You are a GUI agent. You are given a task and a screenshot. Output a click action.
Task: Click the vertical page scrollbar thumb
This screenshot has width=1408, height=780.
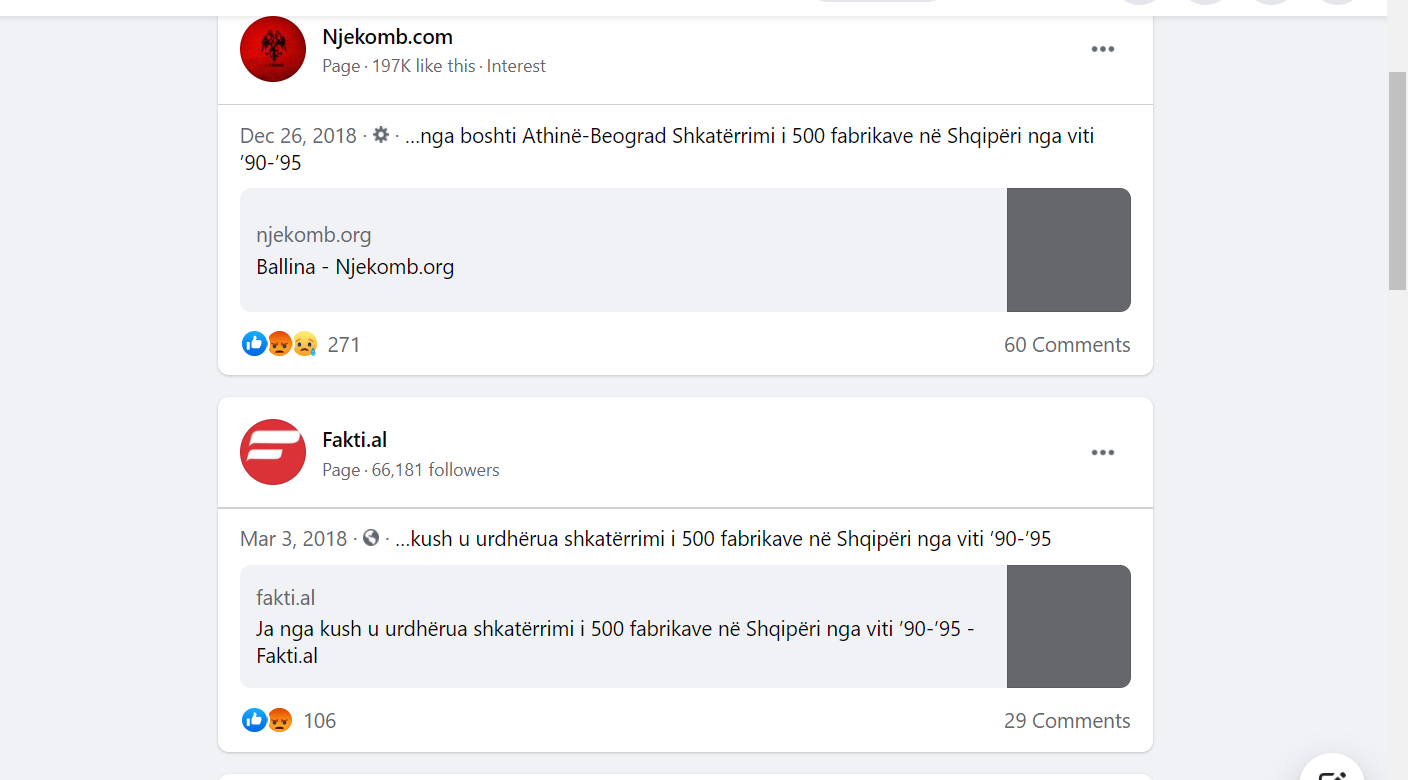tap(1397, 180)
